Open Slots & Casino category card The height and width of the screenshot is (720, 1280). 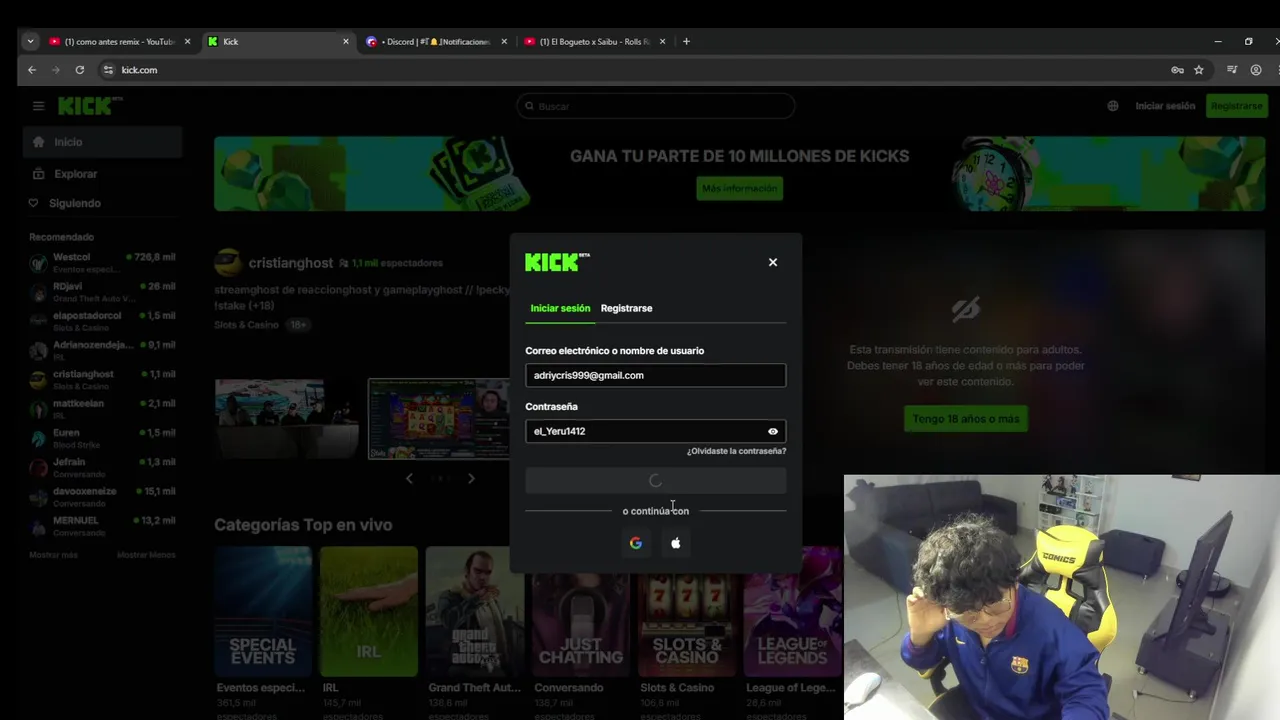(x=687, y=611)
